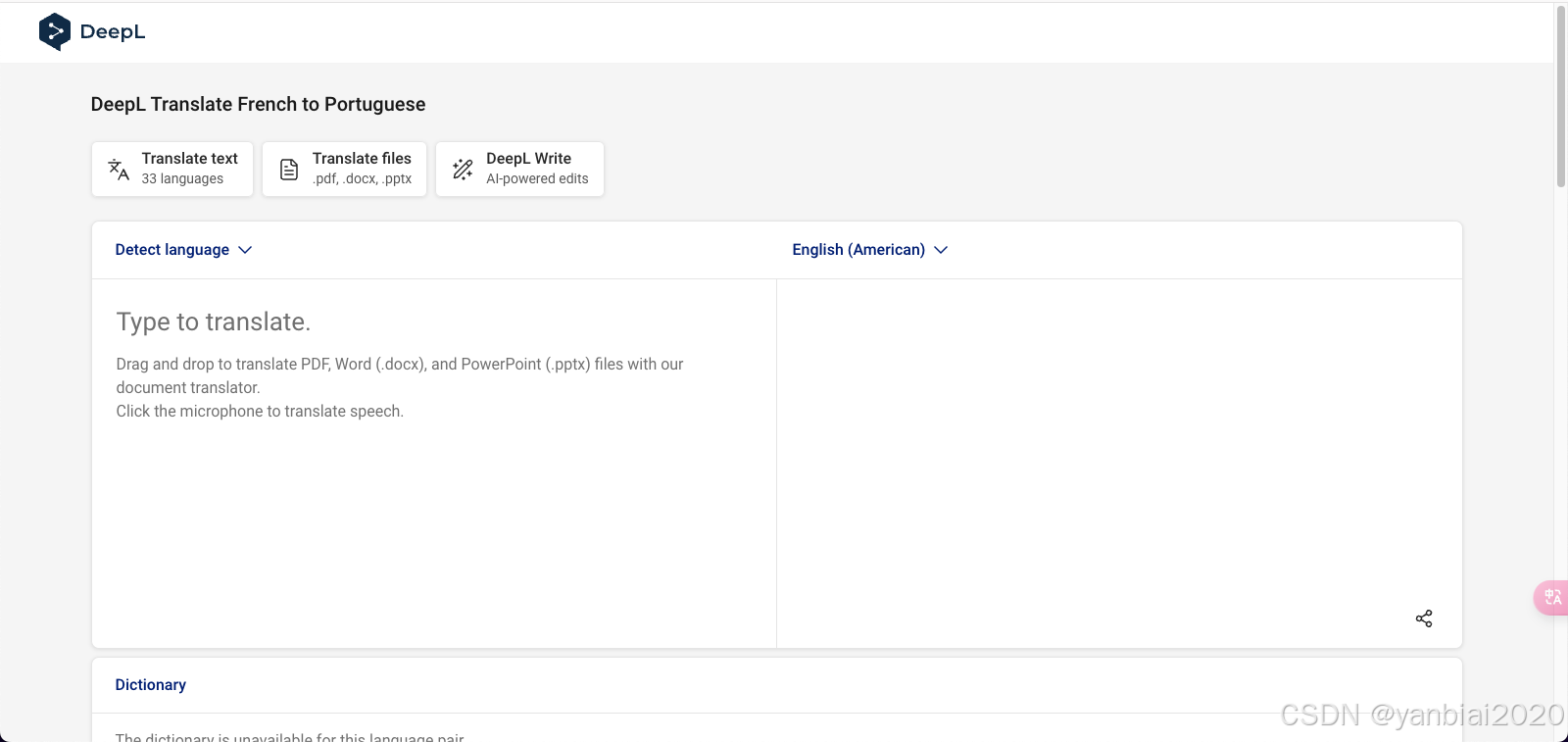Viewport: 1568px width, 742px height.
Task: Open the English (American) target language dropdown
Action: point(869,250)
